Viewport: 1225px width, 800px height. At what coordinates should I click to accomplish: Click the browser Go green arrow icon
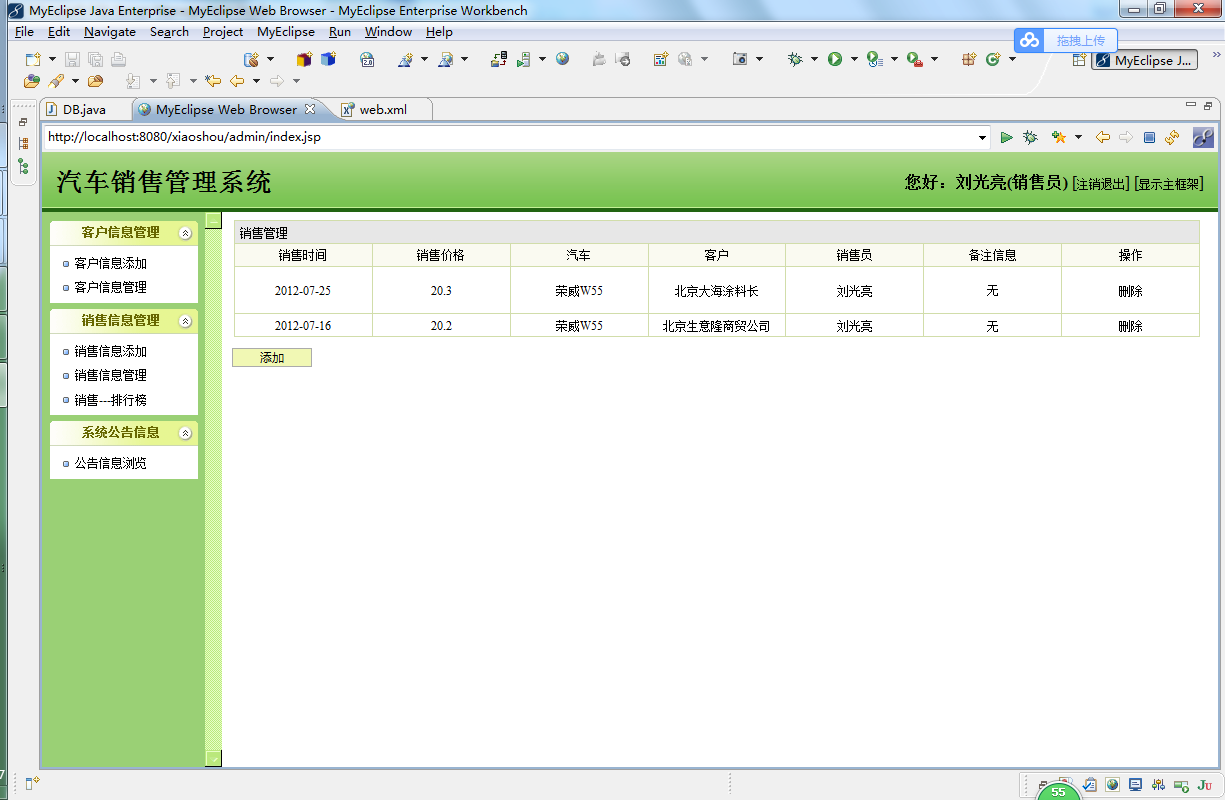pos(1007,137)
